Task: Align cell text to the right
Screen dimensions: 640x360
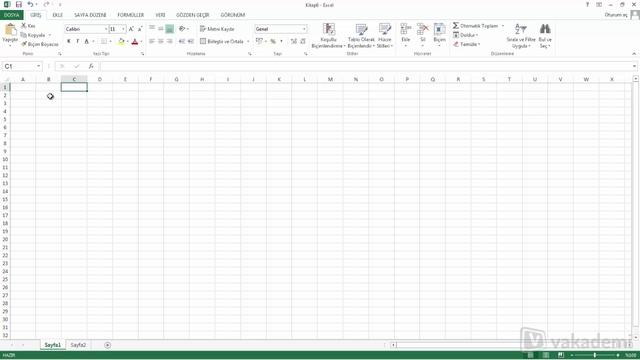Action: point(169,41)
